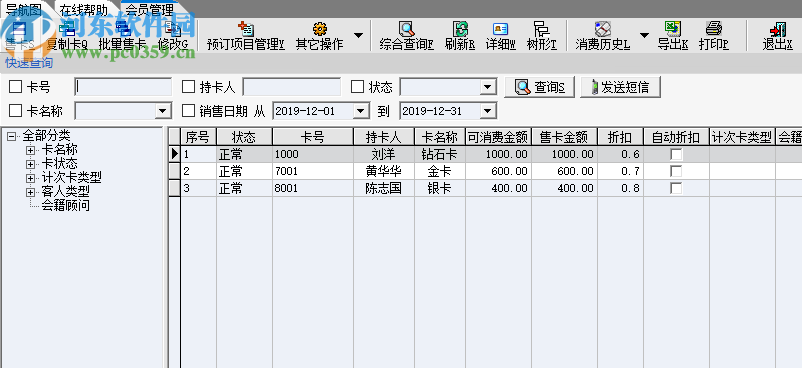This screenshot has width=802, height=368.
Task: Click the 持卡人 text input field
Action: point(292,87)
